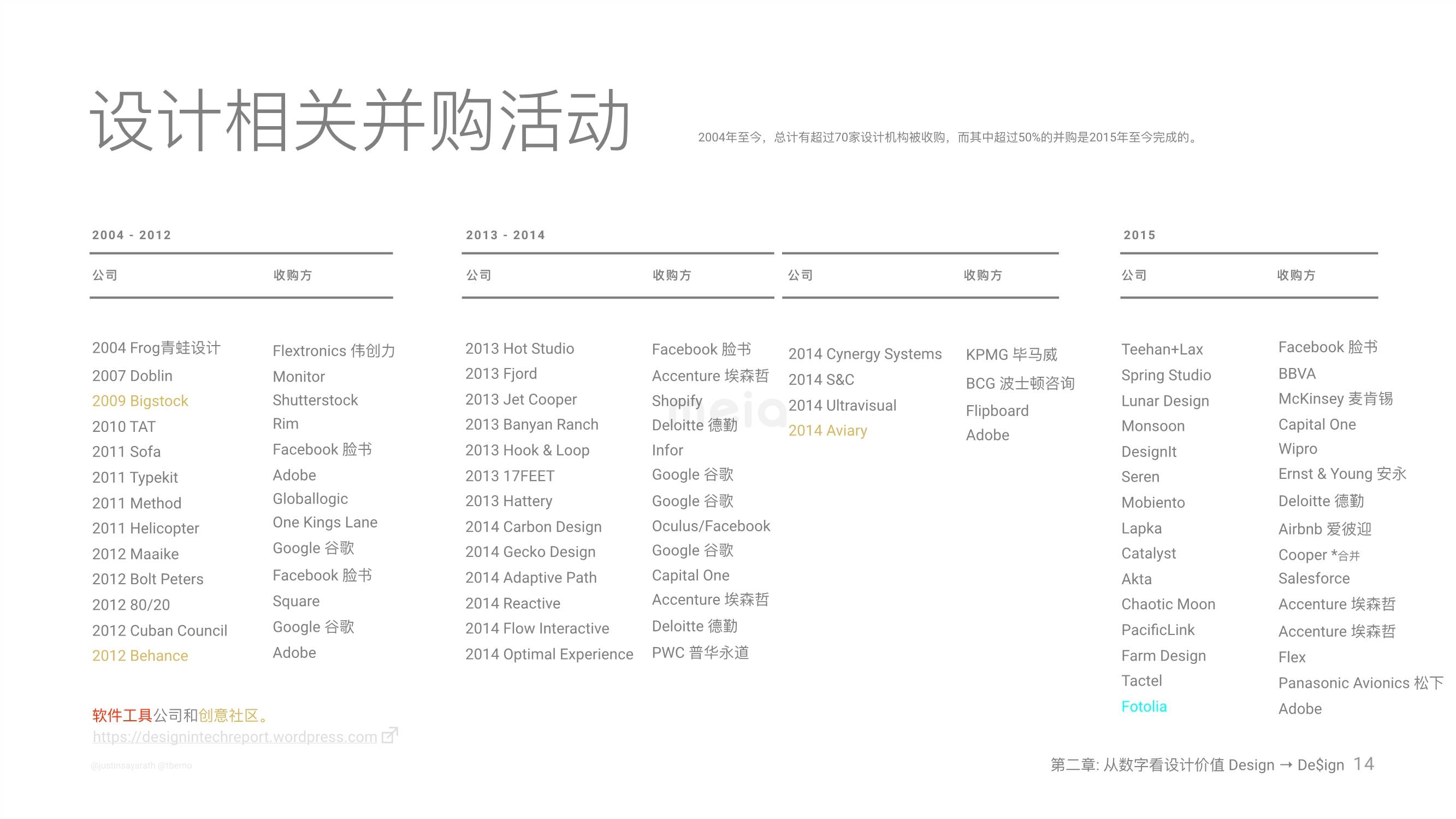
Task: Select the 2009 Bigstock entry
Action: 140,401
